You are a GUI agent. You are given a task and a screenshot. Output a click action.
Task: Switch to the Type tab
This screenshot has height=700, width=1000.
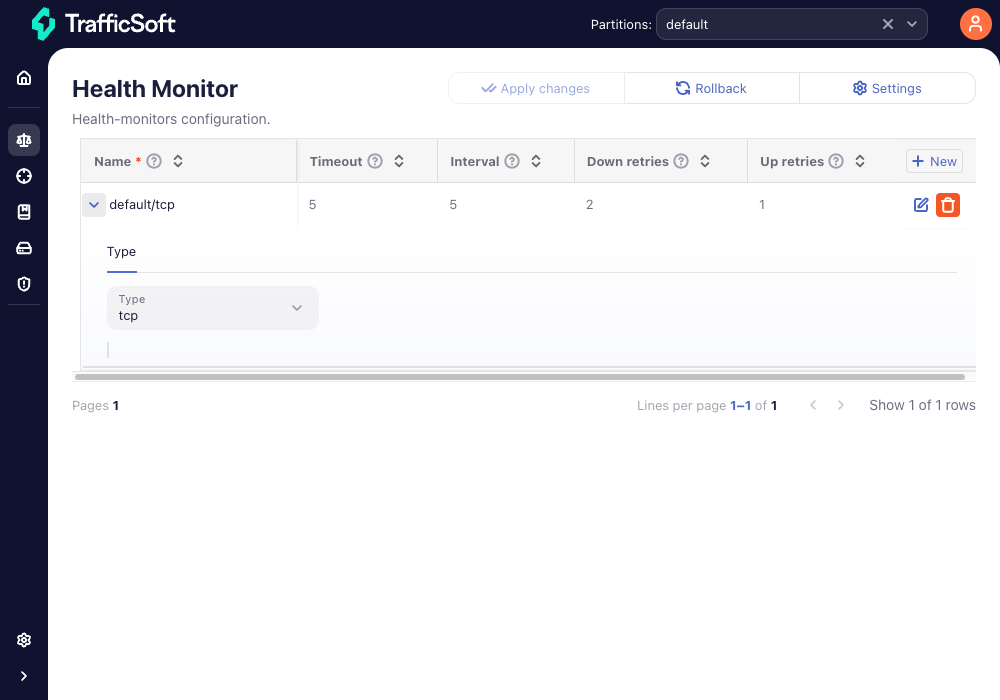(x=121, y=252)
